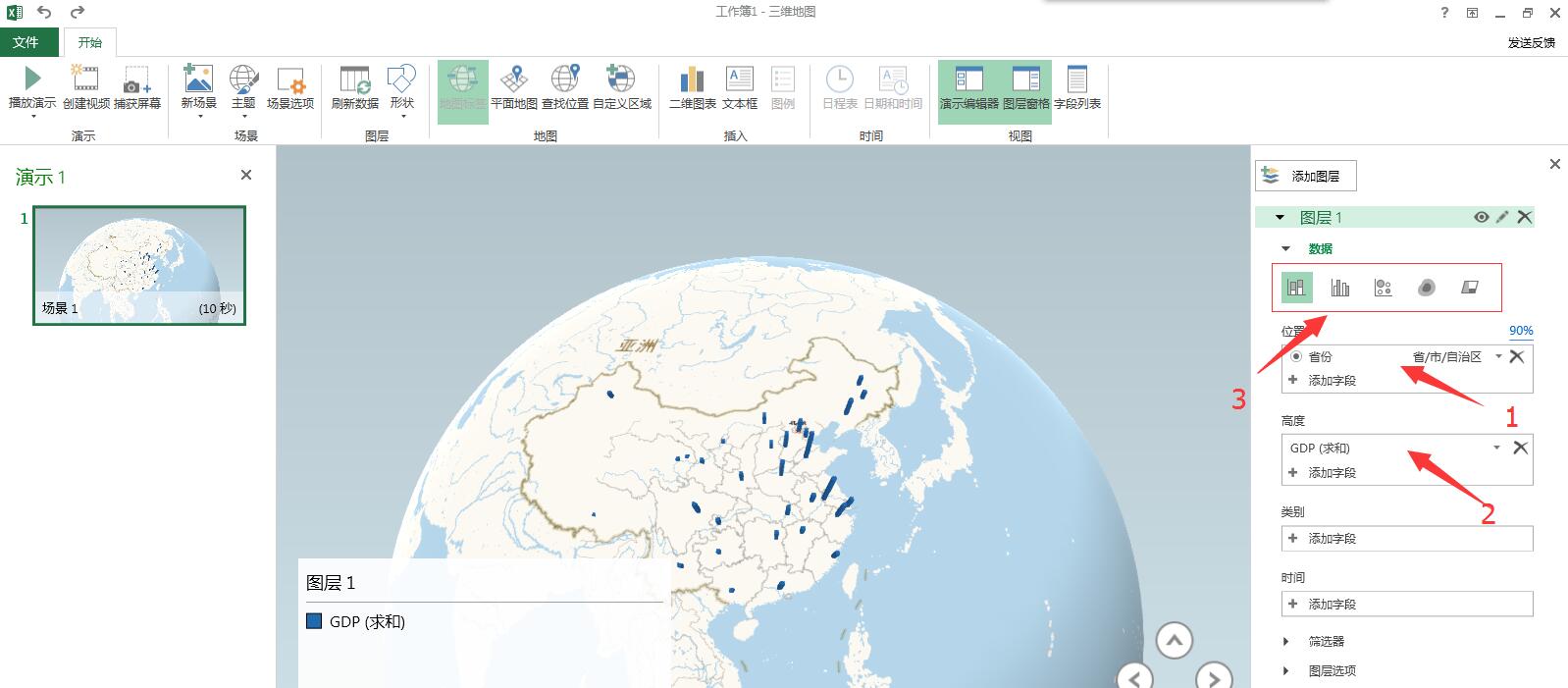Collapse 图层 1 section arrow

tap(1280, 217)
